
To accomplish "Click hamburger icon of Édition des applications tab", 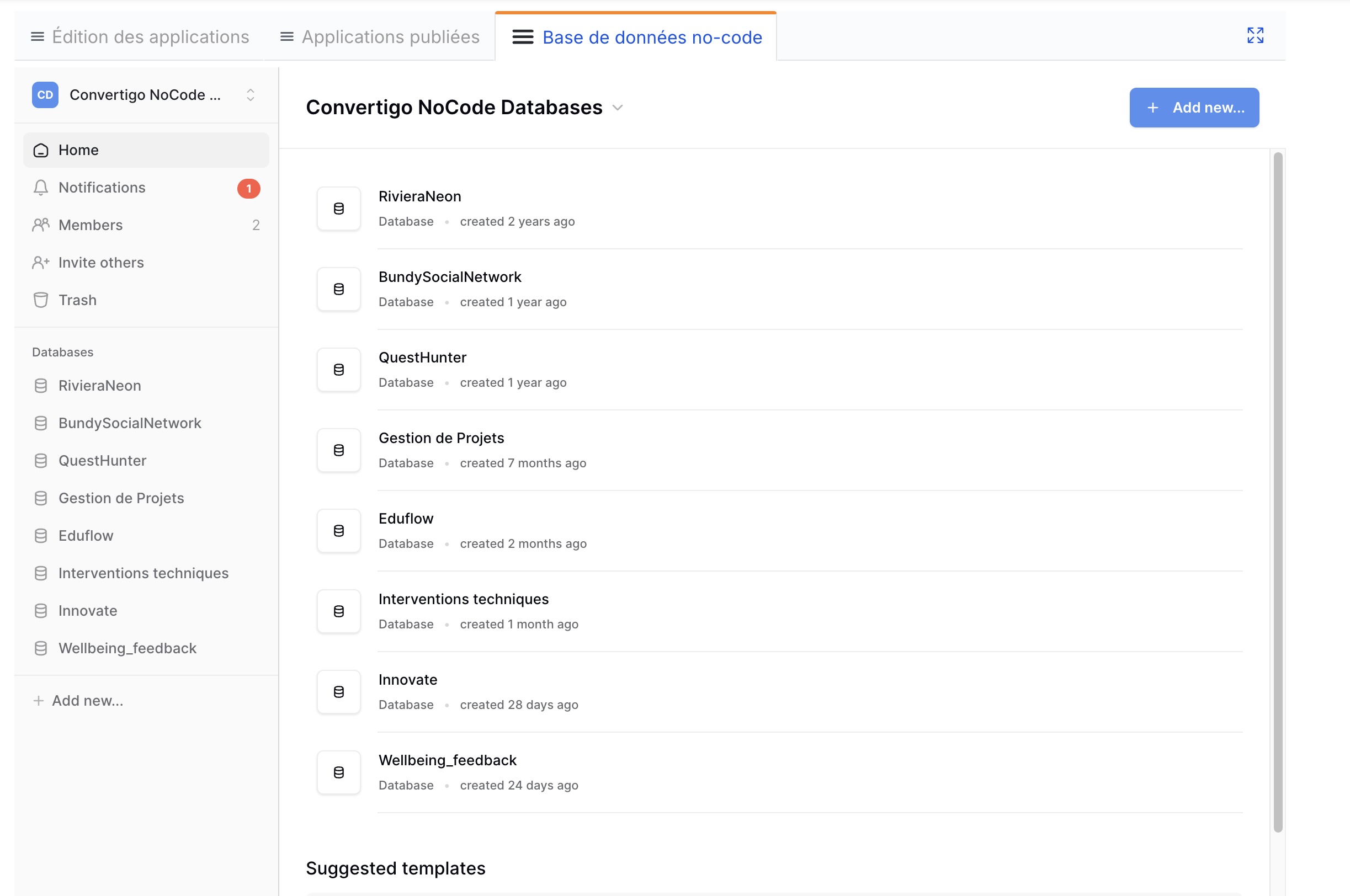I will pos(37,36).
